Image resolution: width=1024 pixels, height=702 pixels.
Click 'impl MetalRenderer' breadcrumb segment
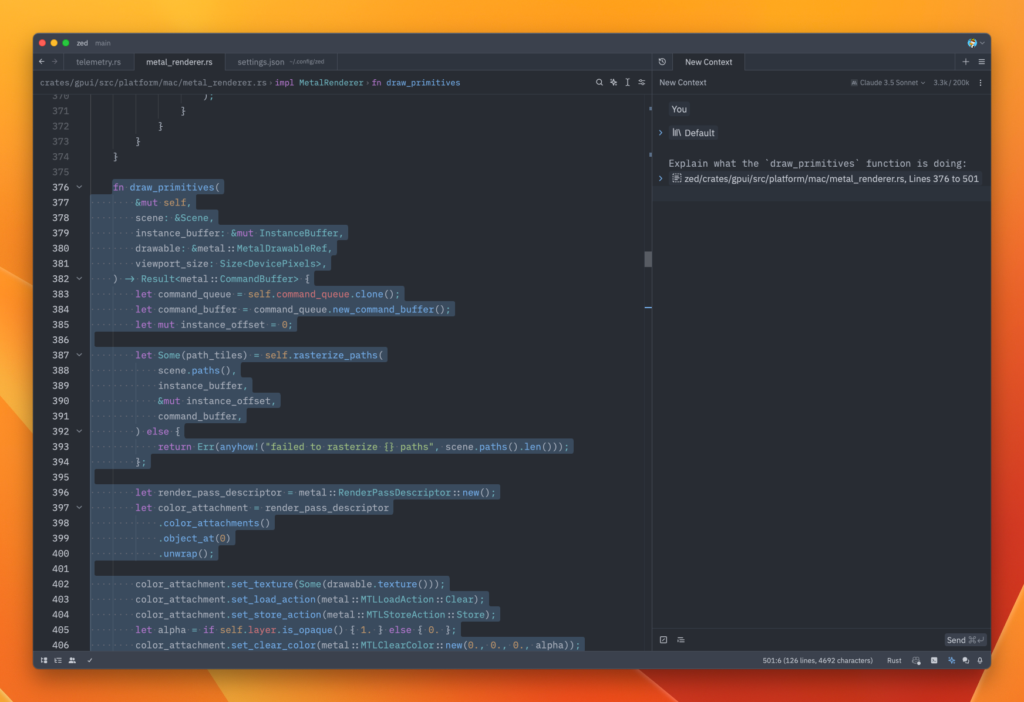click(x=319, y=82)
